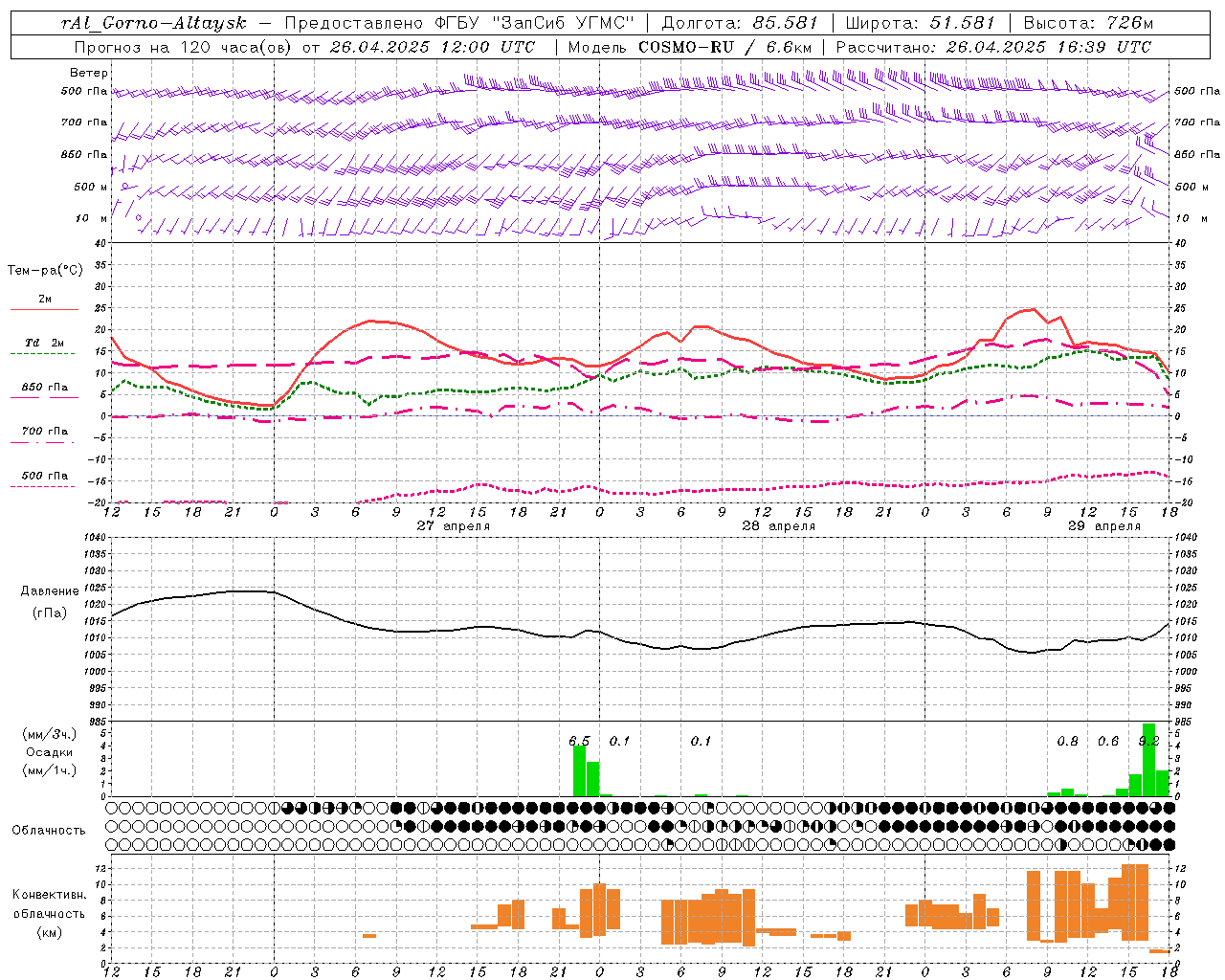Click the Конвективн. panel label

click(50, 895)
